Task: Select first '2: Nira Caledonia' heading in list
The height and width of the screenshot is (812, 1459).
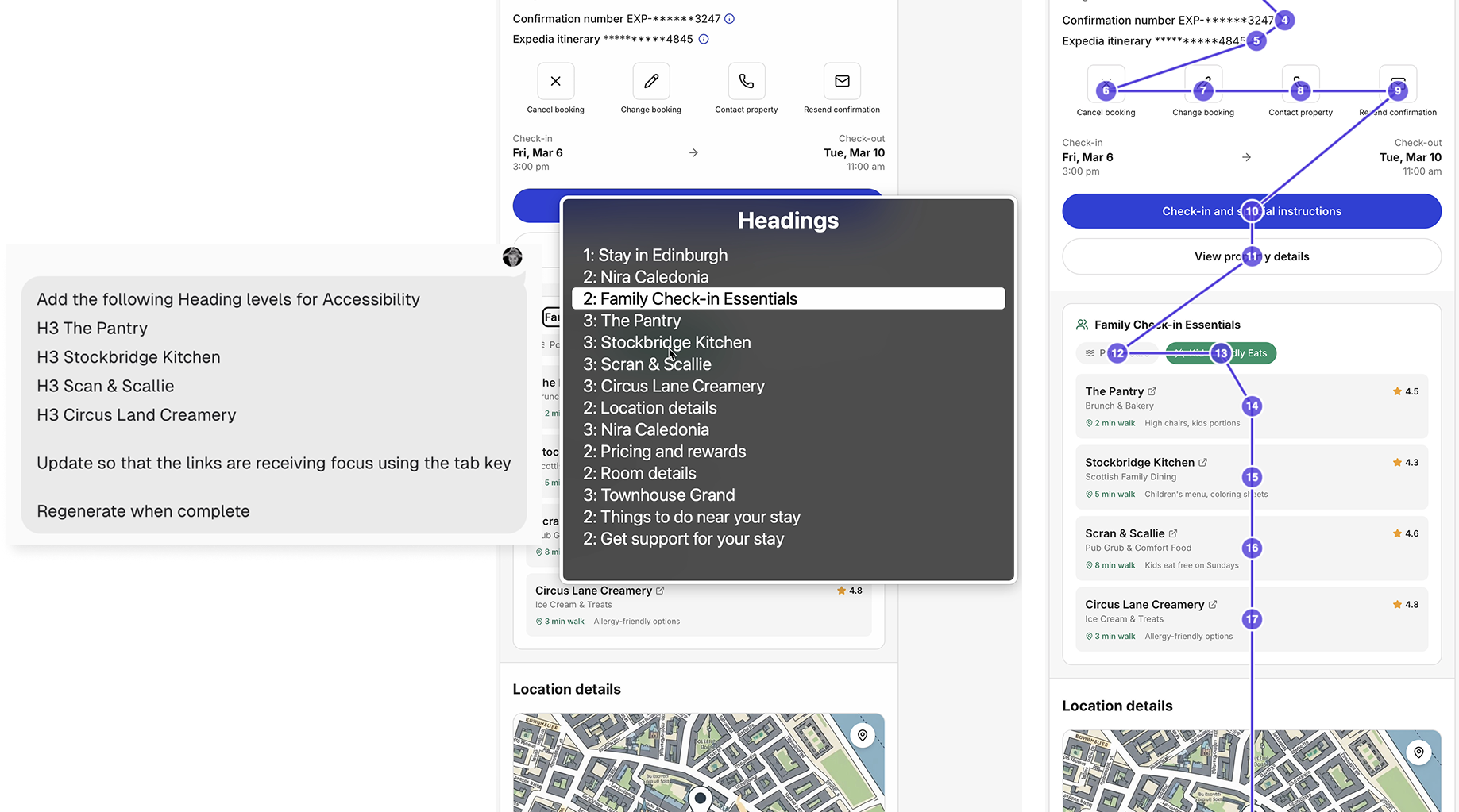Action: coord(646,277)
